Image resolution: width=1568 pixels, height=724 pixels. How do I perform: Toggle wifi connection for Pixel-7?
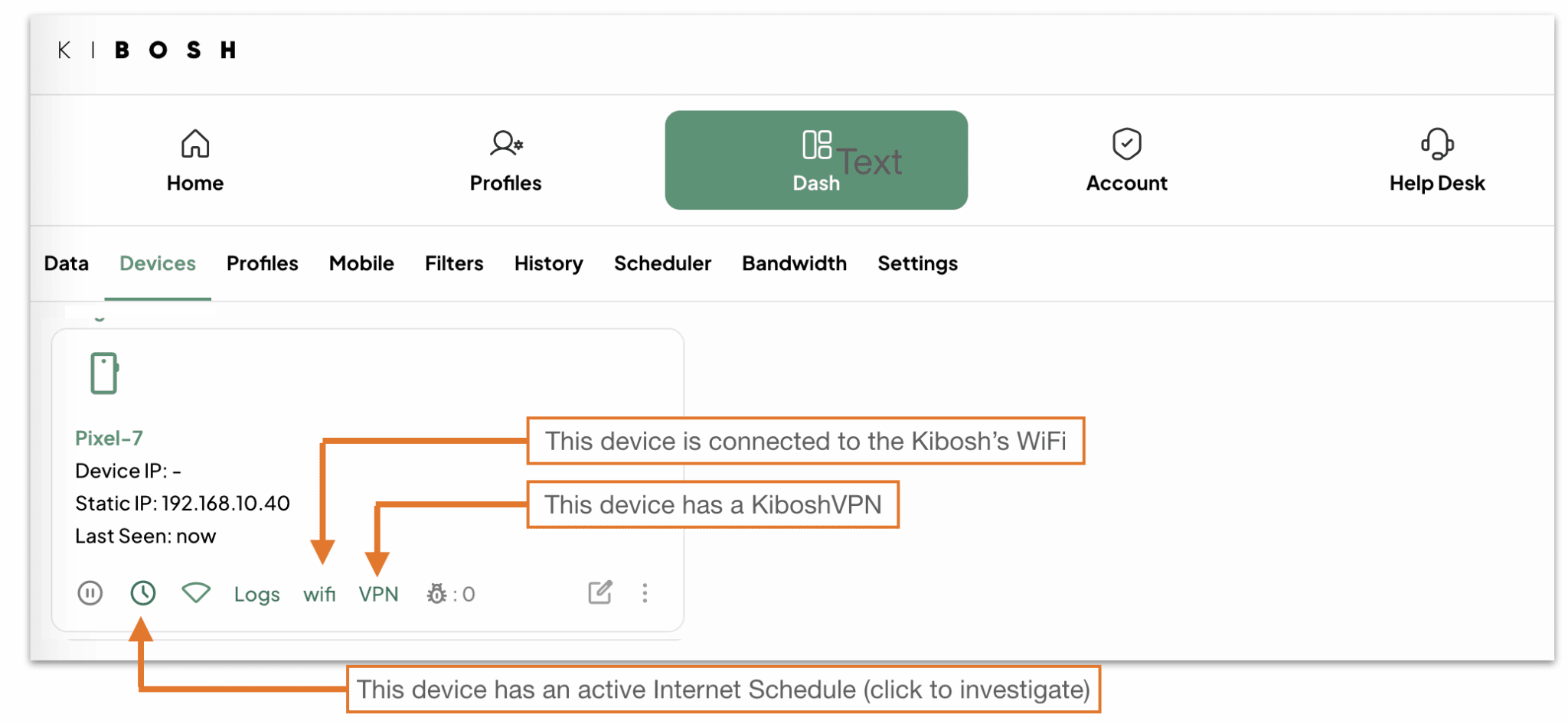319,592
